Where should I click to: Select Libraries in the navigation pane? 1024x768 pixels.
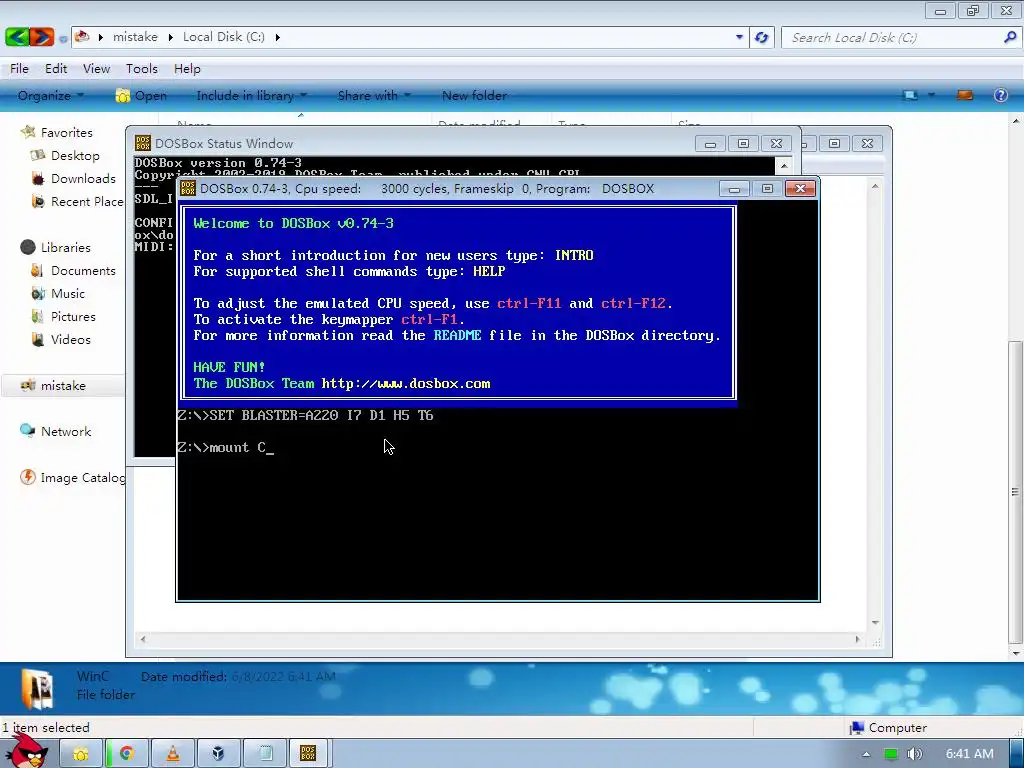point(56,248)
